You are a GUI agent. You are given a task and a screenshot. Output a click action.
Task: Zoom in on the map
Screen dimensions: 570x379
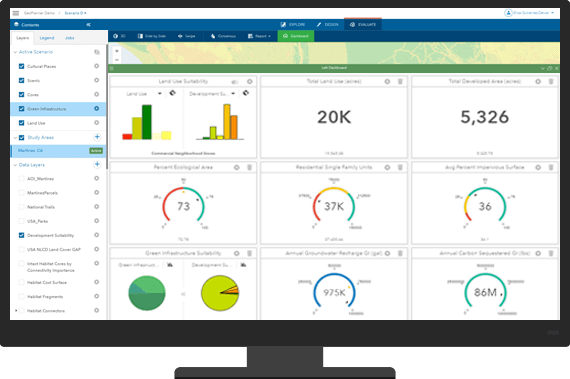click(117, 51)
